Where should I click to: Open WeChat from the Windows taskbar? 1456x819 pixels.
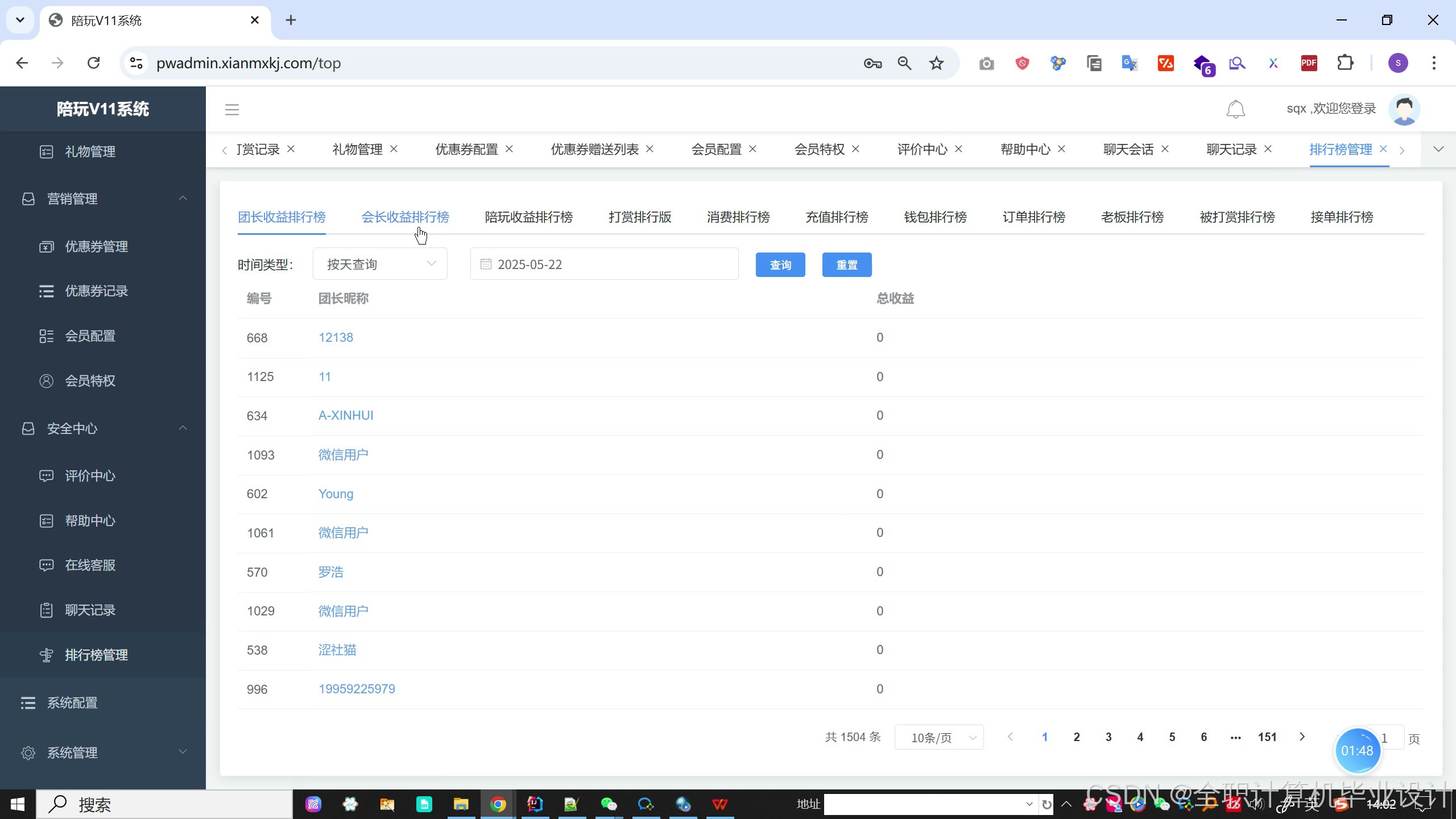pyautogui.click(x=609, y=804)
